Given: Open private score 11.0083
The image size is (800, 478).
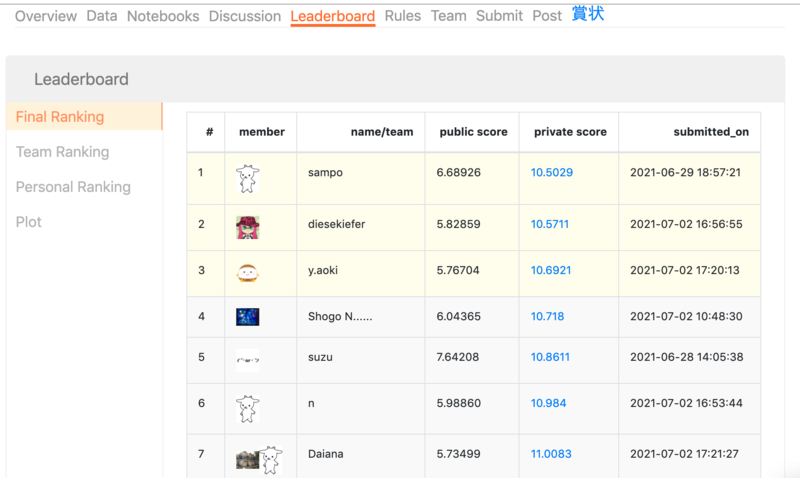Looking at the screenshot, I should tap(551, 454).
